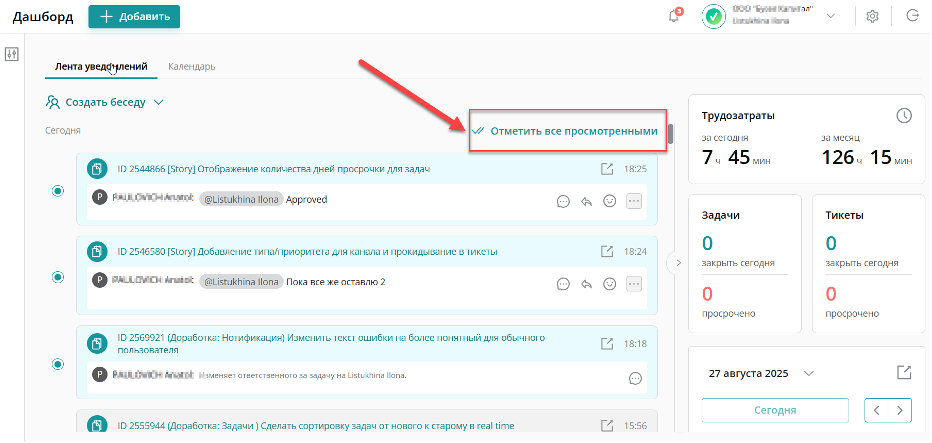Expand the Создать беседу dropdown
The width and height of the screenshot is (932, 443).
(x=158, y=102)
